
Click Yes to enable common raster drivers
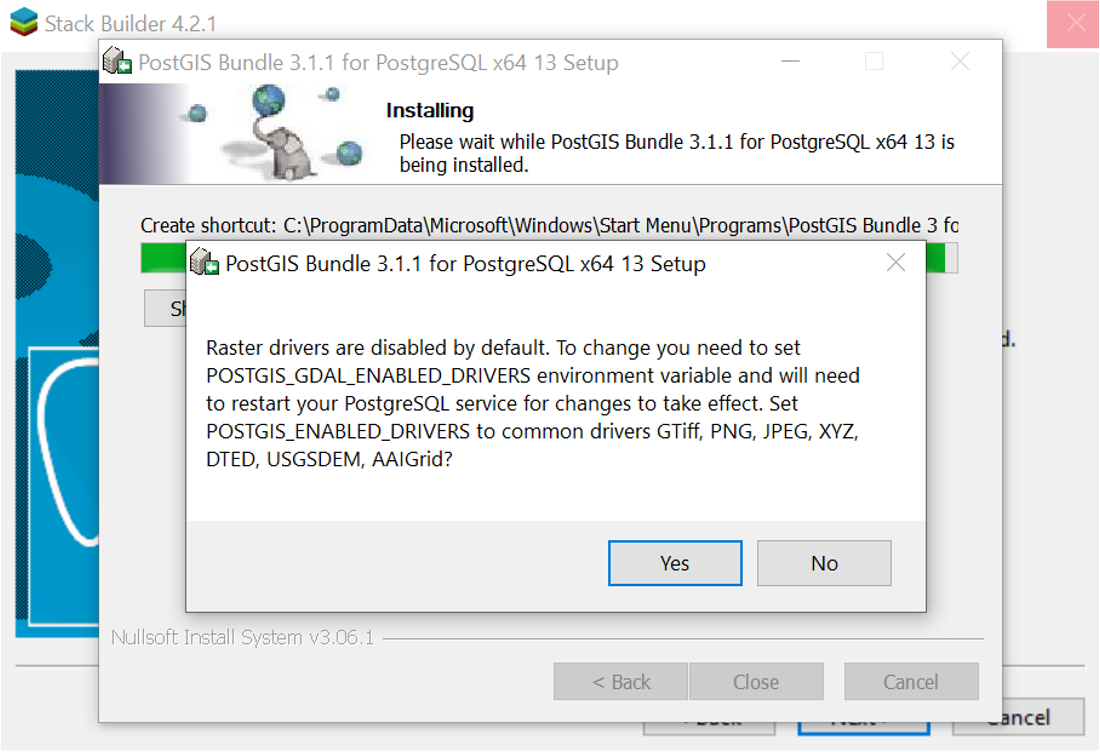pyautogui.click(x=675, y=563)
